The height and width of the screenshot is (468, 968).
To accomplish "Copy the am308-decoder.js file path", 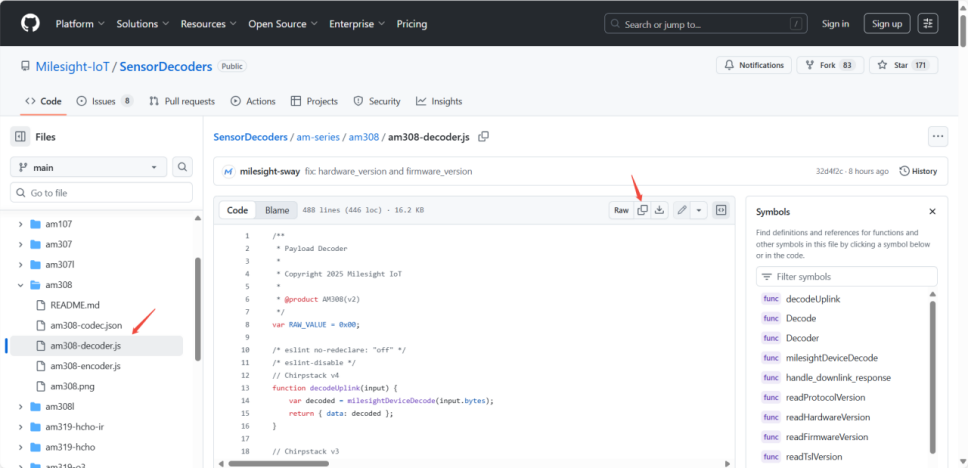I will [x=483, y=136].
